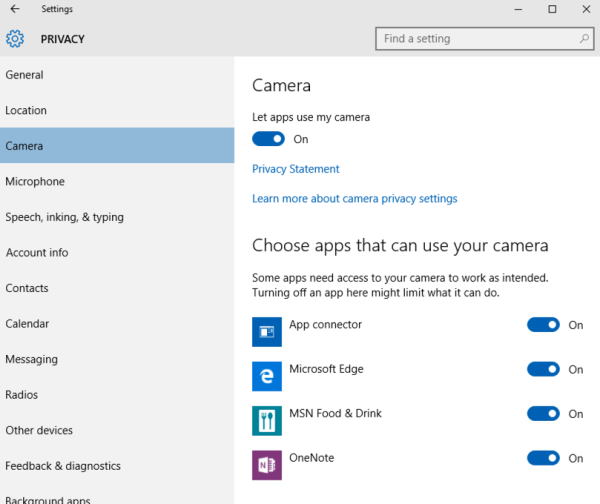The height and width of the screenshot is (504, 600).
Task: Click the MSN Food & Drink label
Action: [335, 413]
